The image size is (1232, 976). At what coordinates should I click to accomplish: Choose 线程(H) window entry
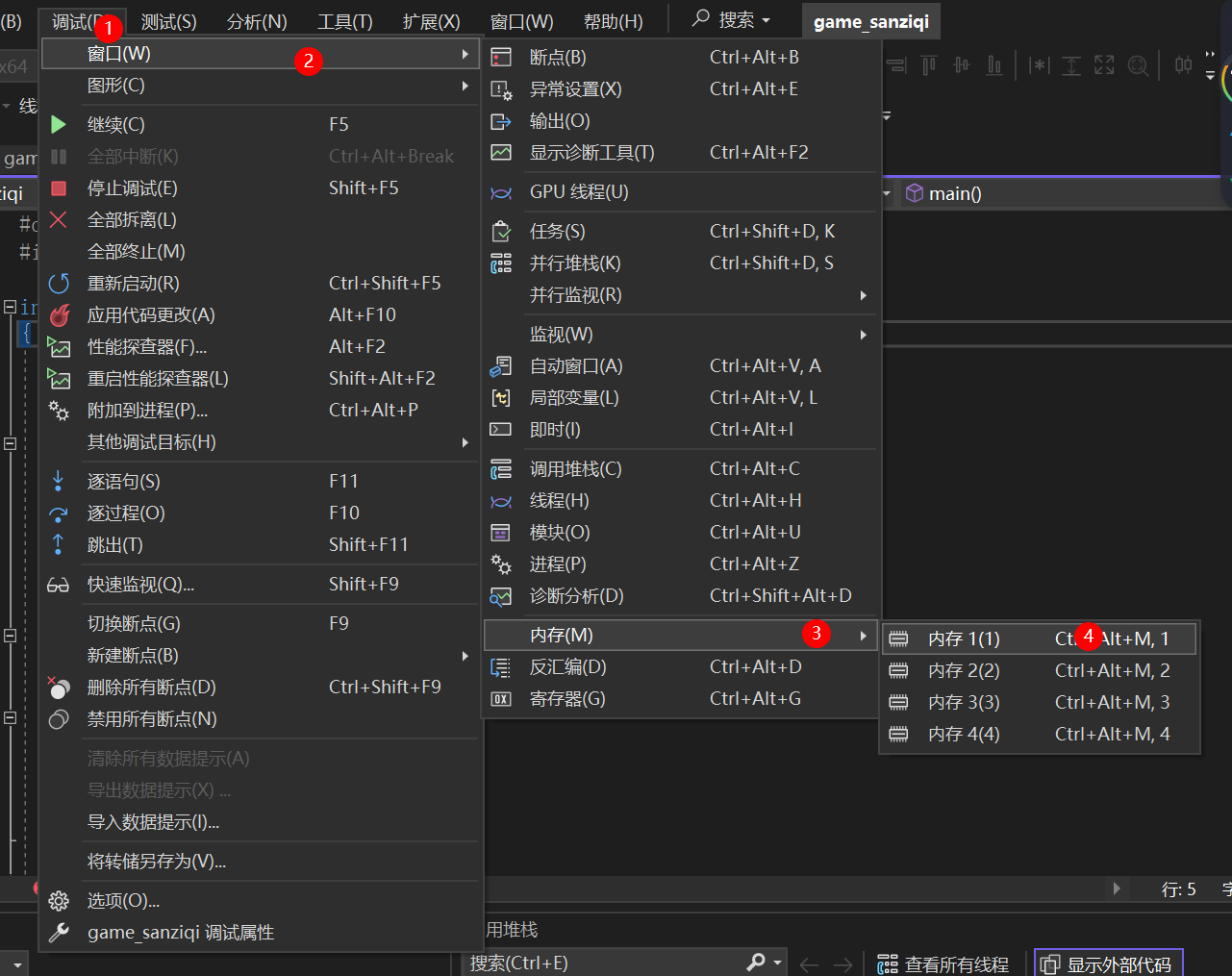pos(680,501)
